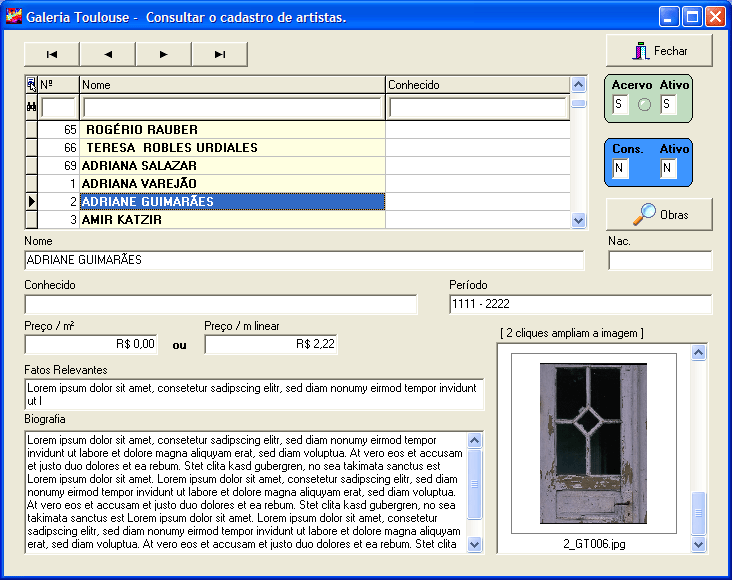
Task: Click the image panel scrollbar thumb
Action: click(698, 513)
